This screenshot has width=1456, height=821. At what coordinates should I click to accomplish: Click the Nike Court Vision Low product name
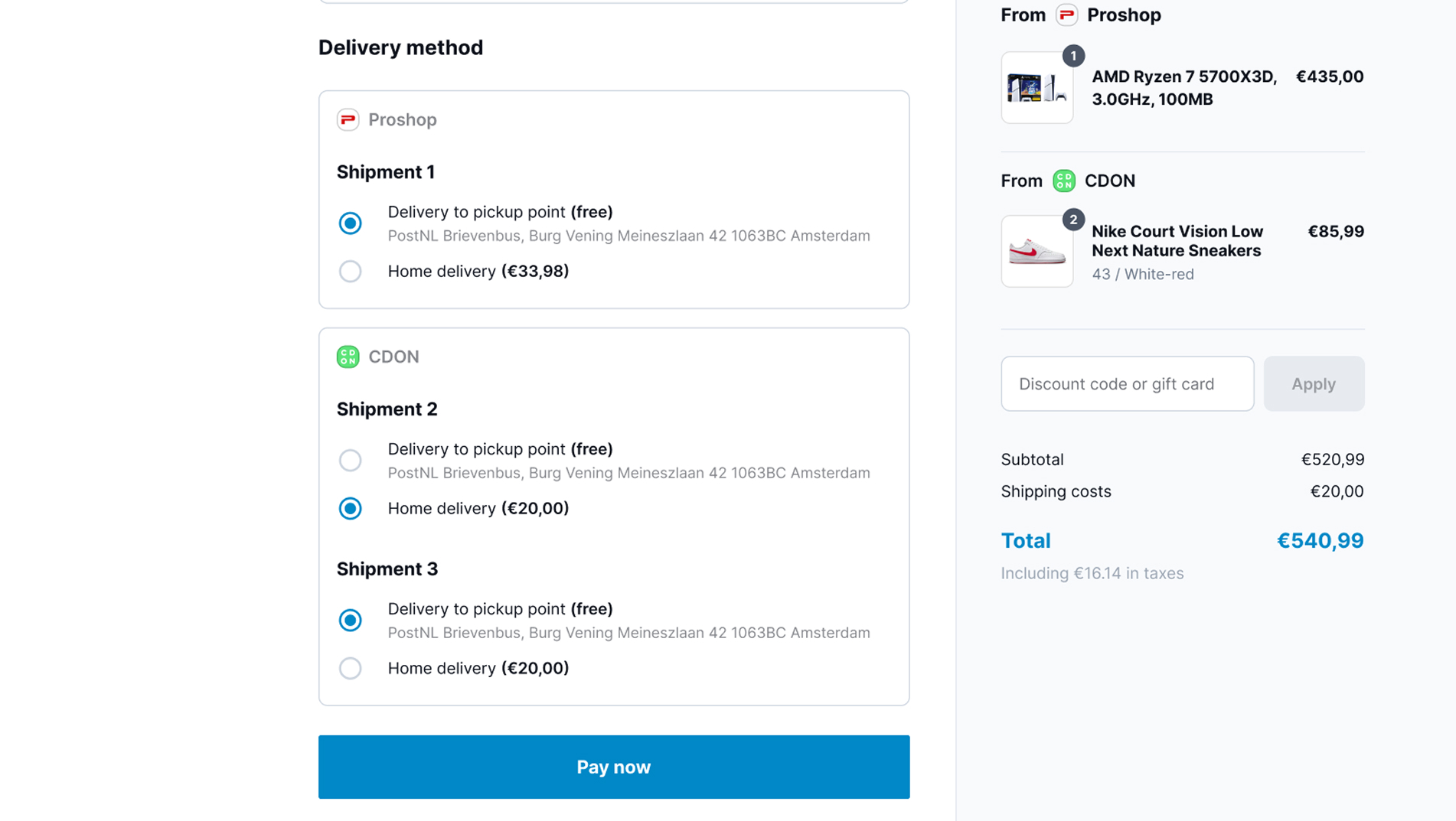(1177, 240)
